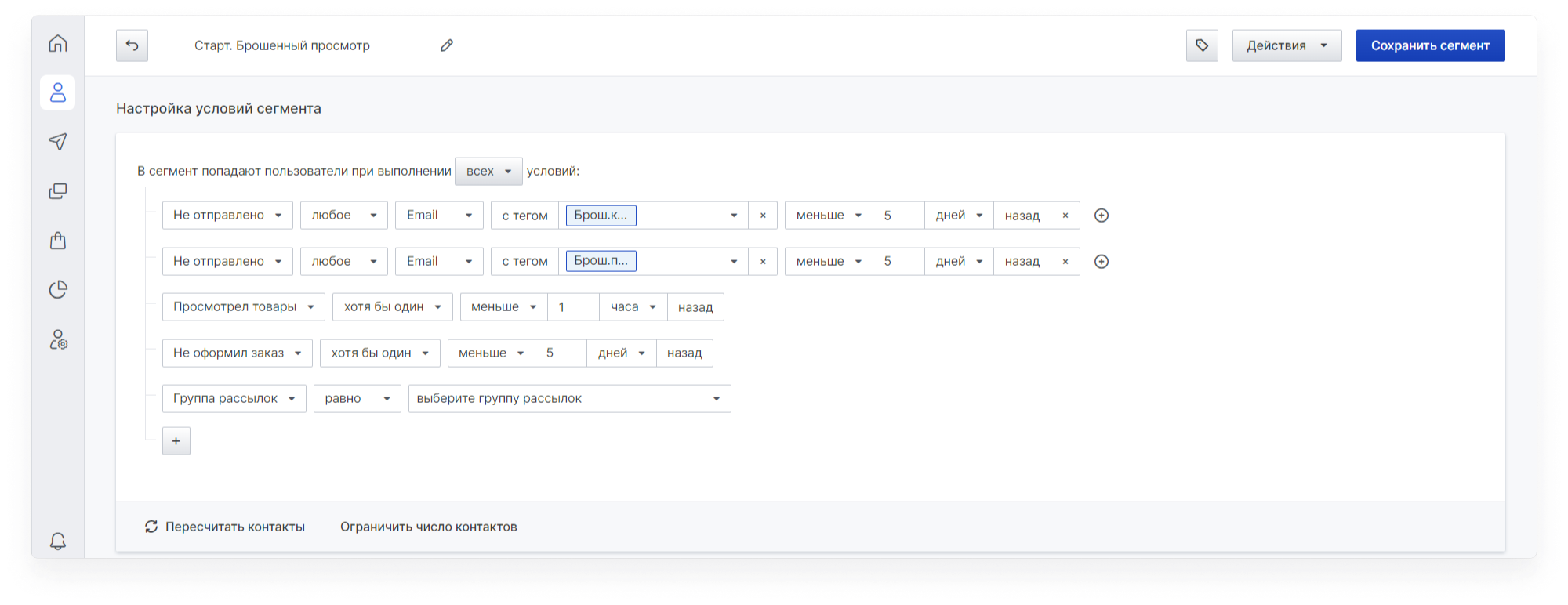Open the home icon in sidebar
Screen dimensions: 1568x605
(58, 43)
